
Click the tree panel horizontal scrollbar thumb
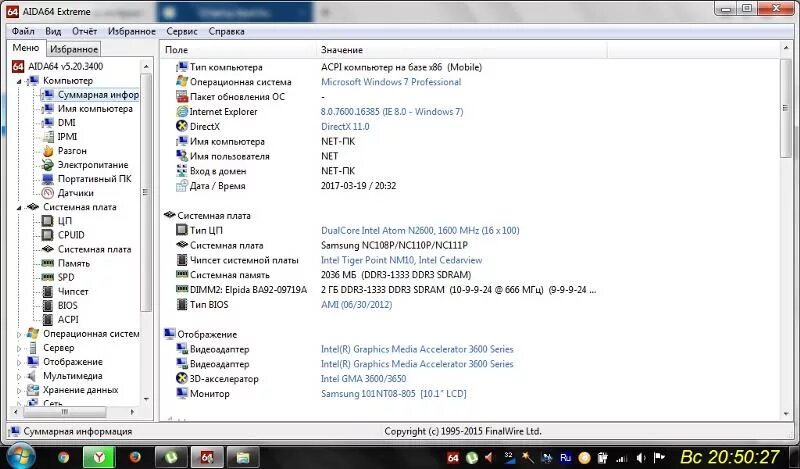tap(63, 411)
